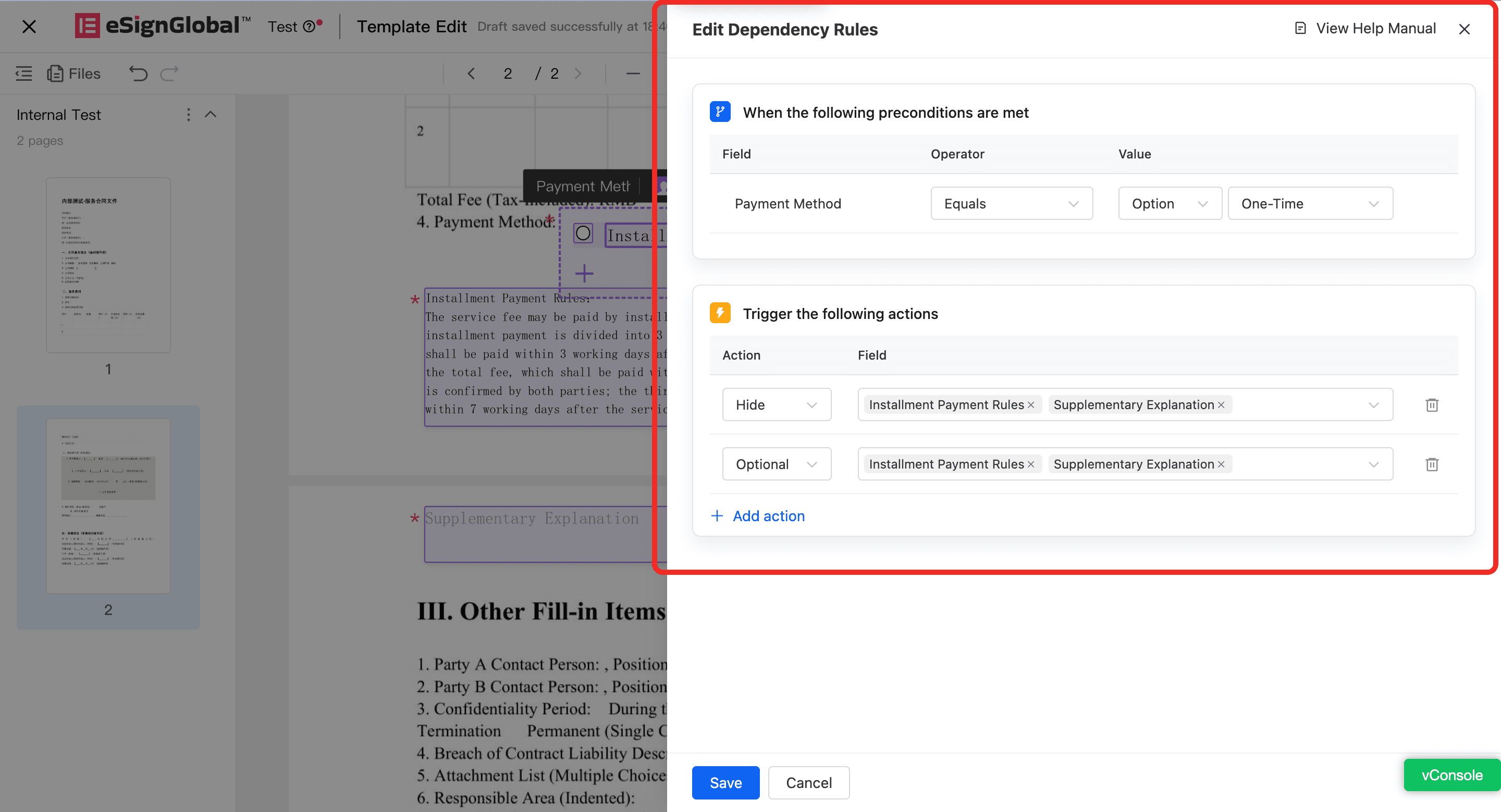
Task: Click the 'Value' column header
Action: [1135, 154]
